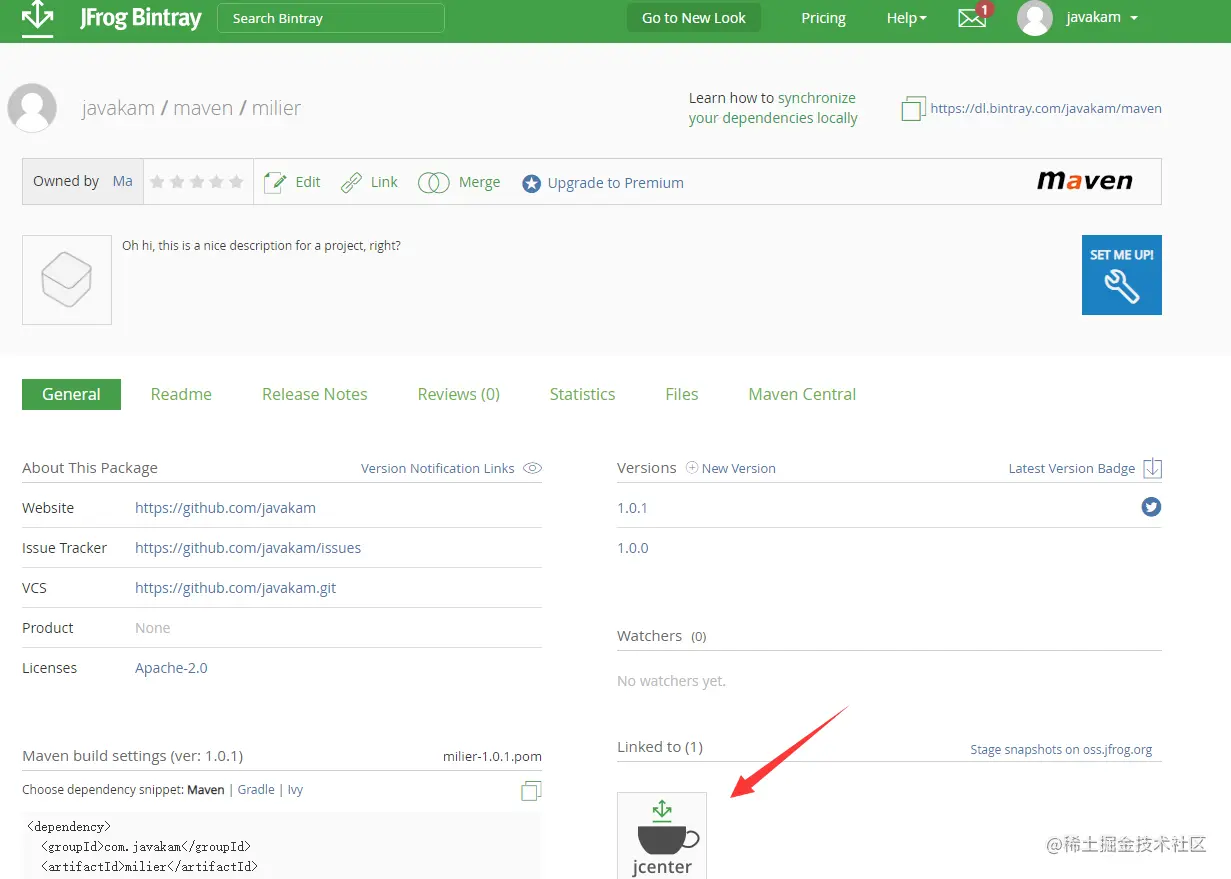Select the Gradle dependency snippet option
Image resolution: width=1231 pixels, height=879 pixels.
coord(256,790)
